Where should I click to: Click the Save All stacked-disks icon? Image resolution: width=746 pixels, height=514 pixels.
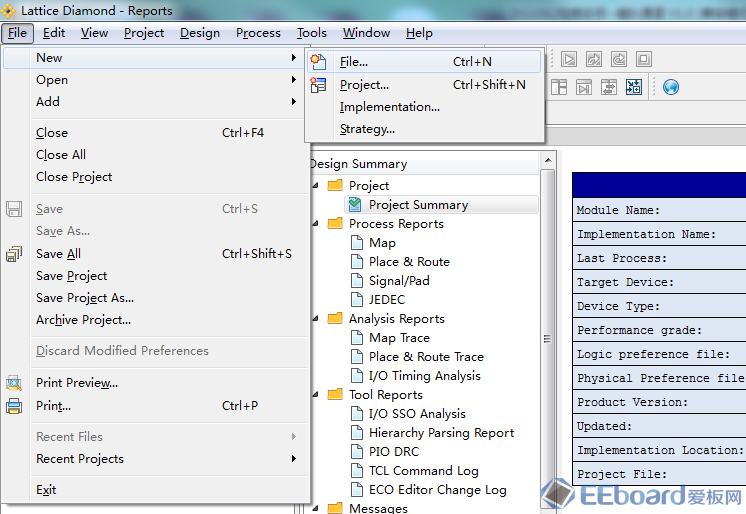coord(14,254)
